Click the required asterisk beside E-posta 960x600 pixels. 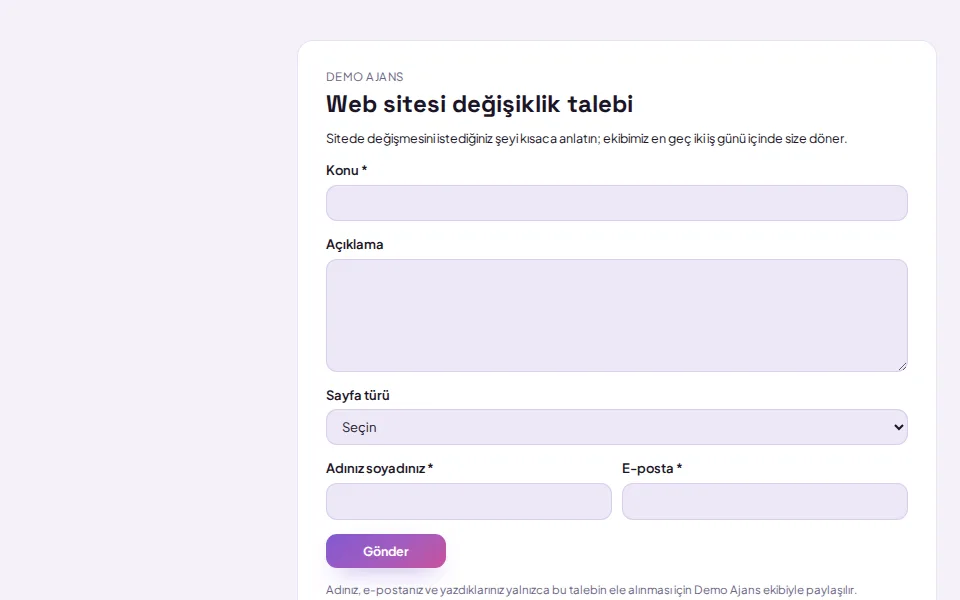(x=679, y=467)
